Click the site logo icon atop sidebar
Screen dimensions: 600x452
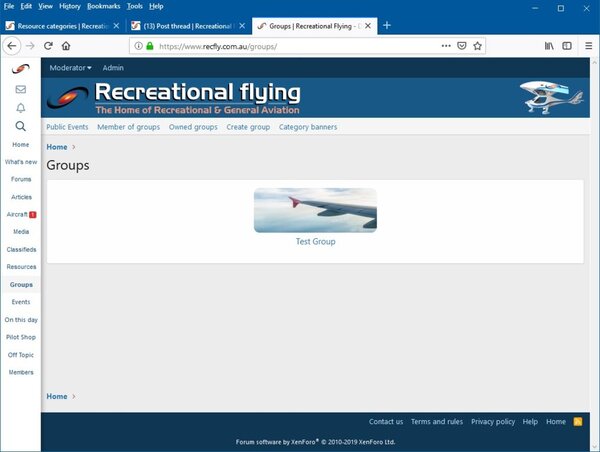coord(20,69)
